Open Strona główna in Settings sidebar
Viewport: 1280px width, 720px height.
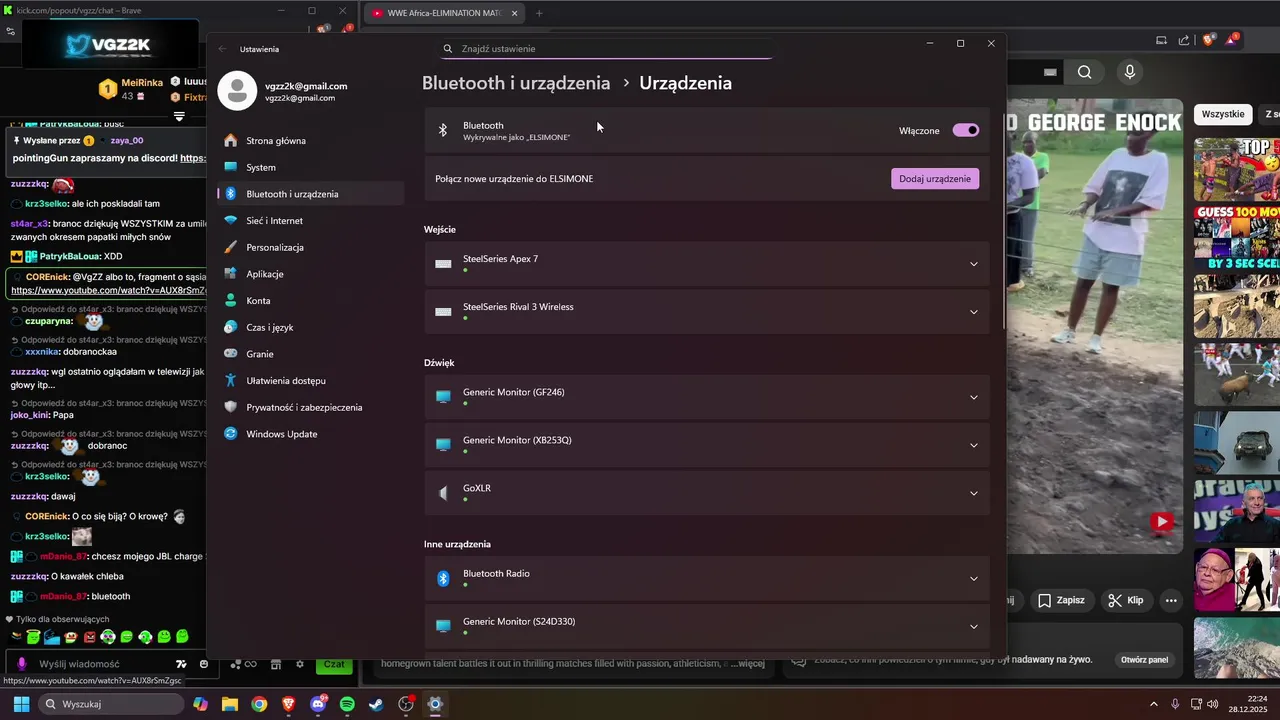coord(310,141)
